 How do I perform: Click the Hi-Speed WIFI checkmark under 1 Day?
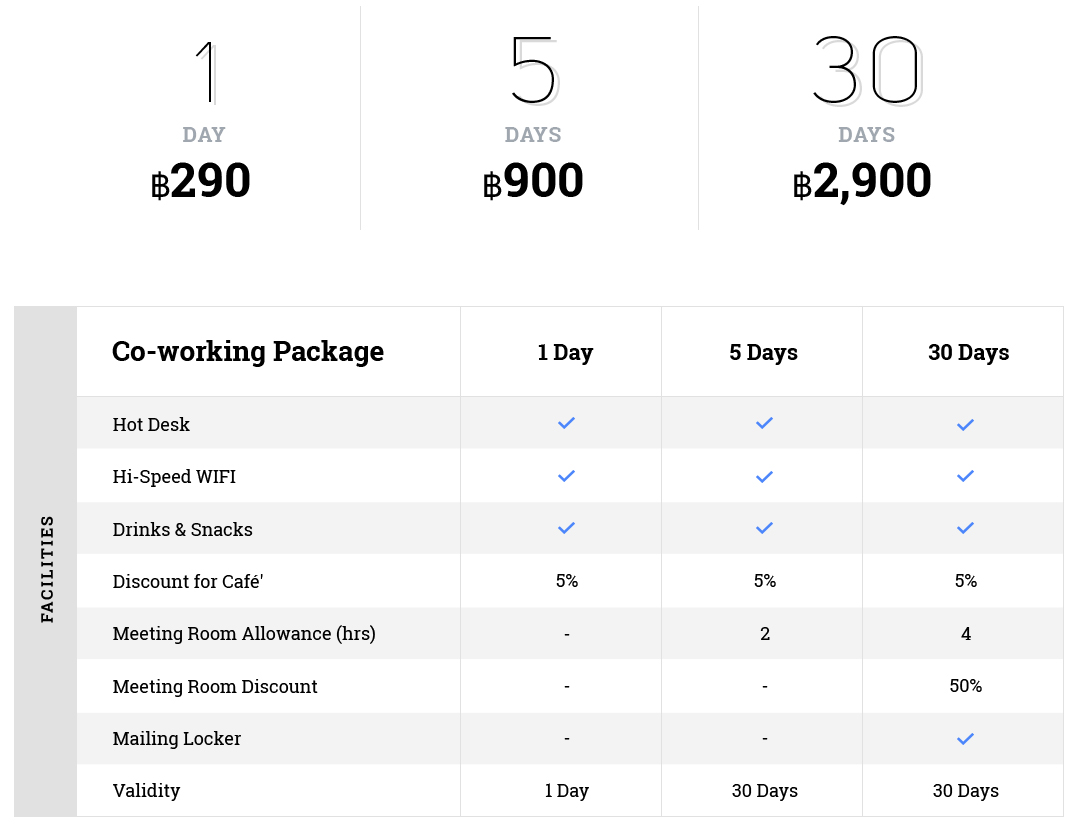click(566, 477)
